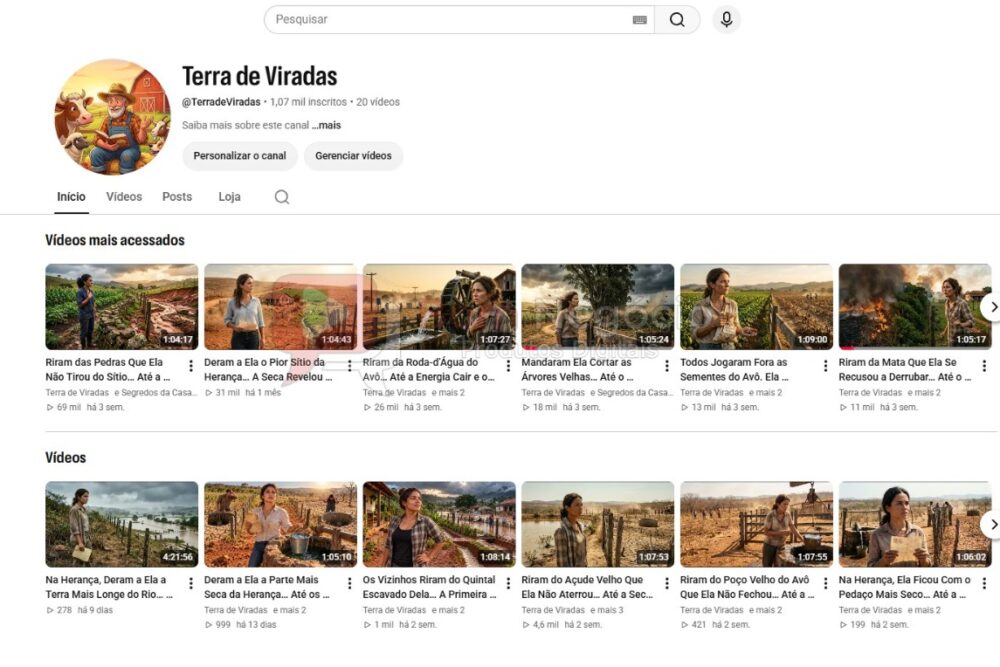Open the 4:21:56 flooded river thumbnail
Viewport: 1000px width, 667px height.
pyautogui.click(x=122, y=524)
